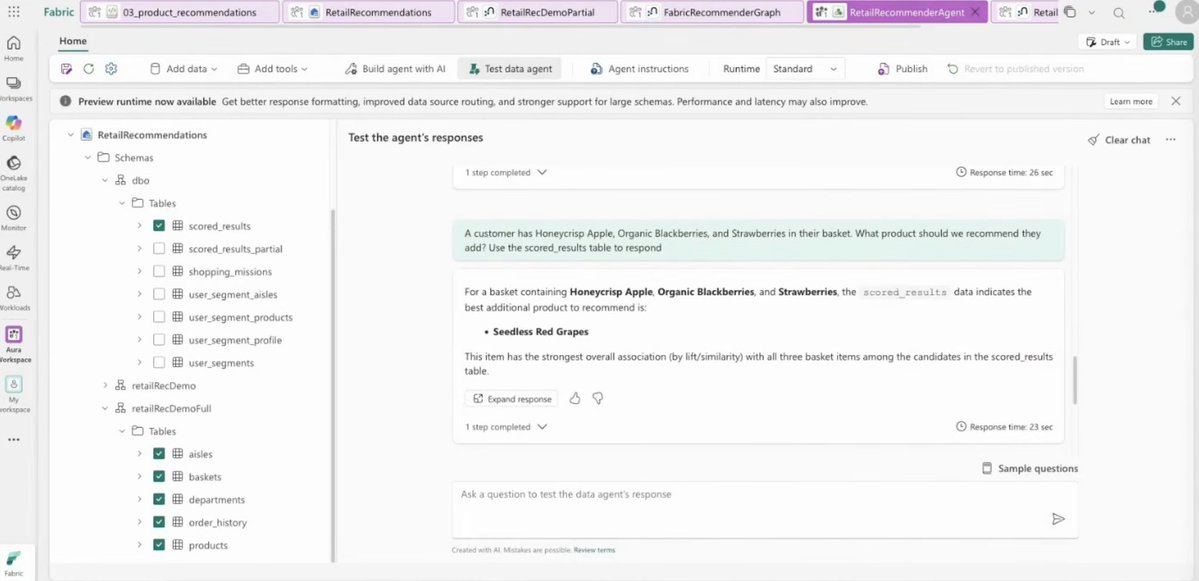Check the shopping_missions table
The height and width of the screenshot is (581, 1199).
159,271
